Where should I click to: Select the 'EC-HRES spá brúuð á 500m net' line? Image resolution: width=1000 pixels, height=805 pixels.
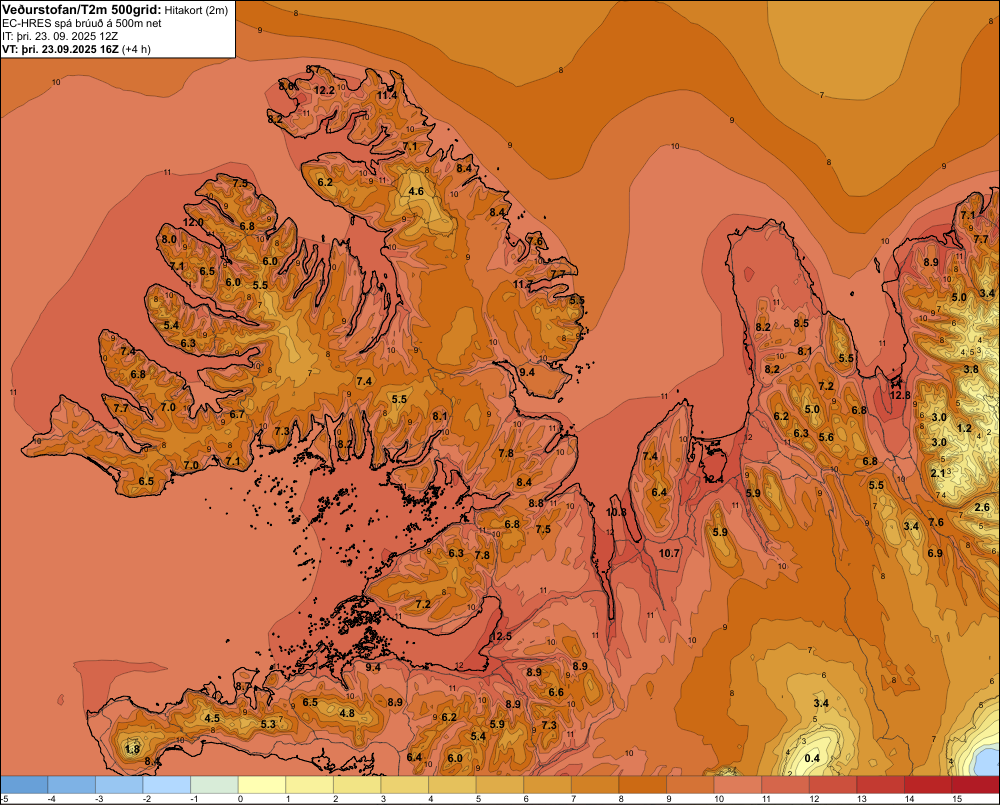(x=82, y=23)
